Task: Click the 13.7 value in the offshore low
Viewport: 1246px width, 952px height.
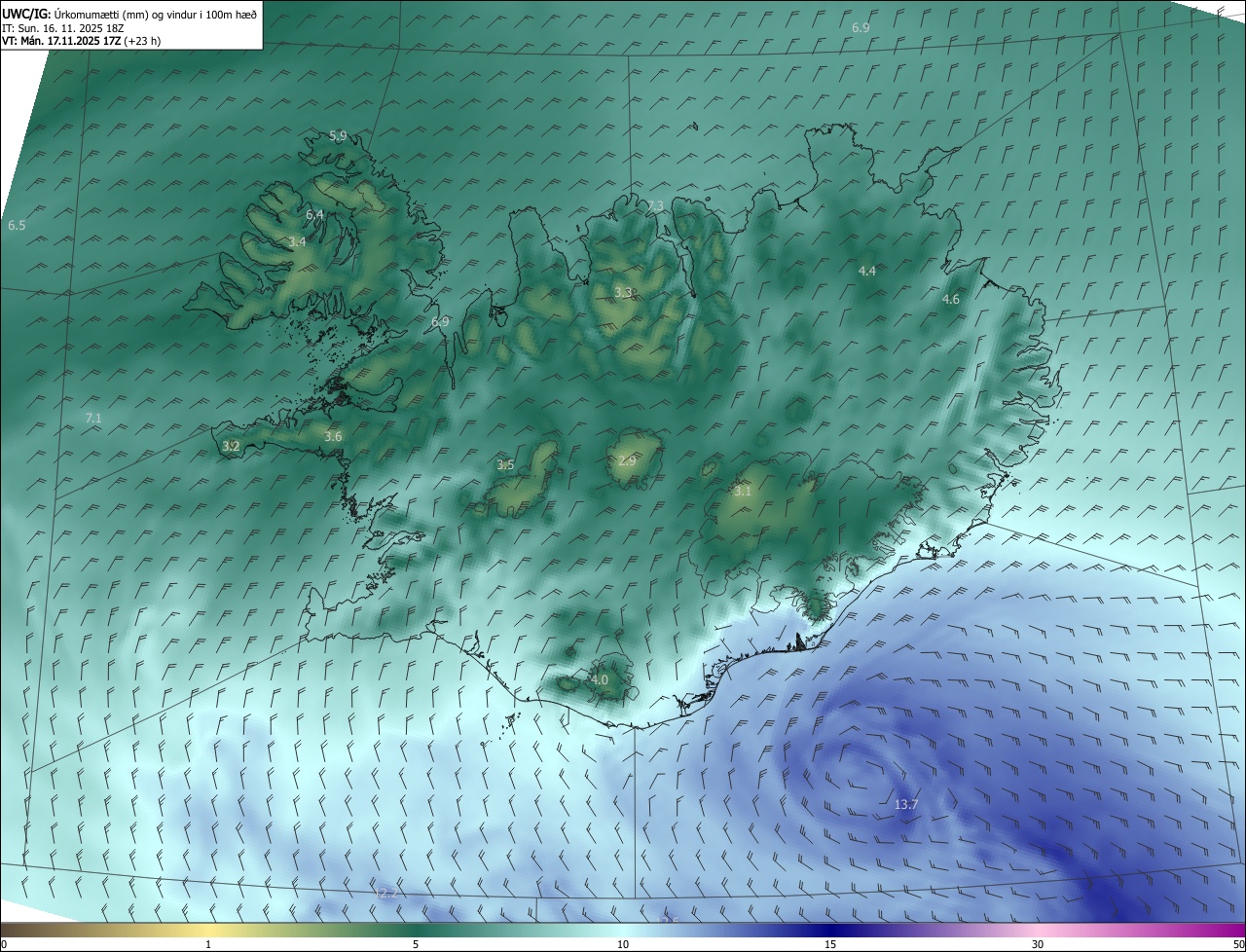Action: [x=906, y=804]
